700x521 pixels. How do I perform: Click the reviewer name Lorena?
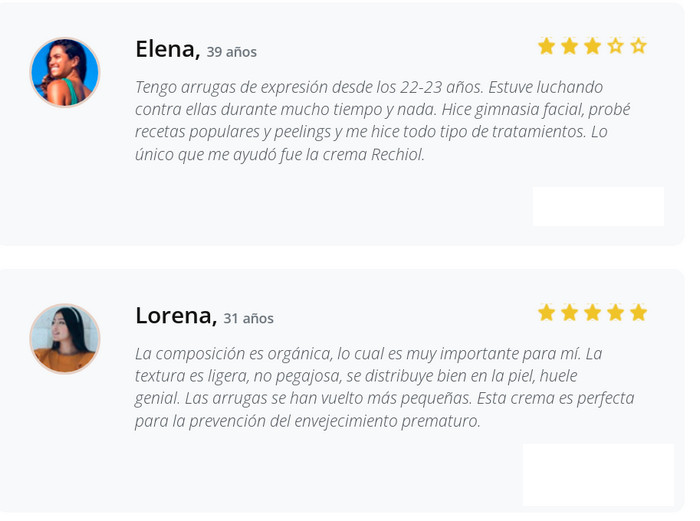click(175, 316)
